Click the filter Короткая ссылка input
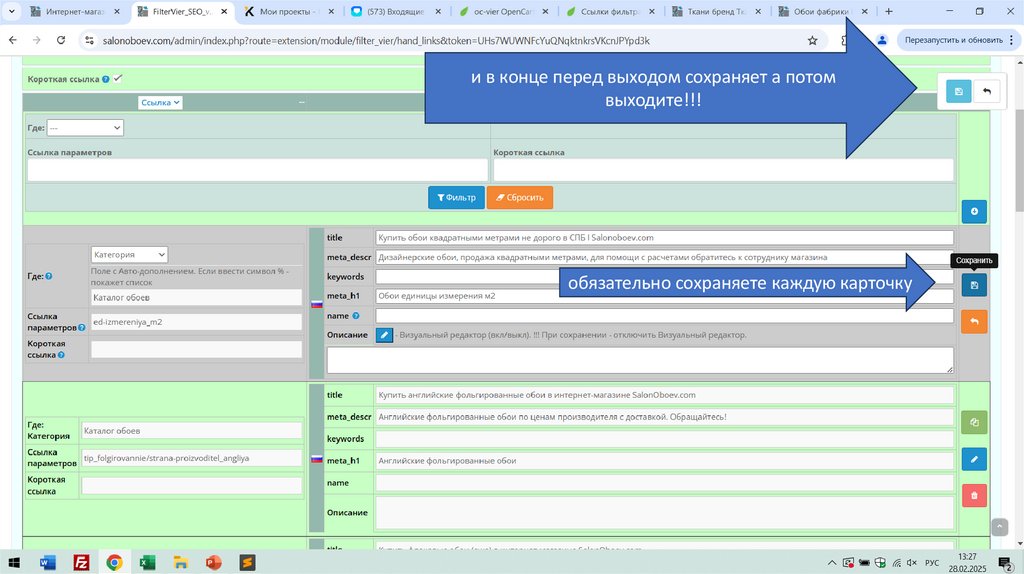This screenshot has height=574, width=1024. point(723,170)
